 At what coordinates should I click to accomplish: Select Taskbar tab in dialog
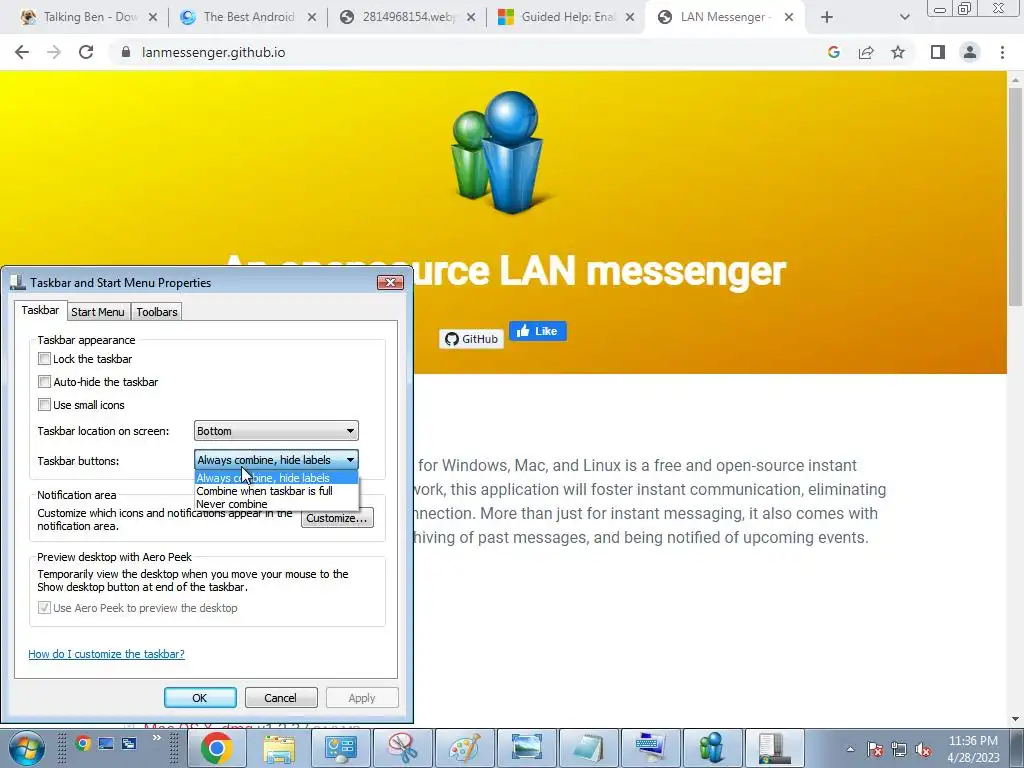[x=40, y=310]
